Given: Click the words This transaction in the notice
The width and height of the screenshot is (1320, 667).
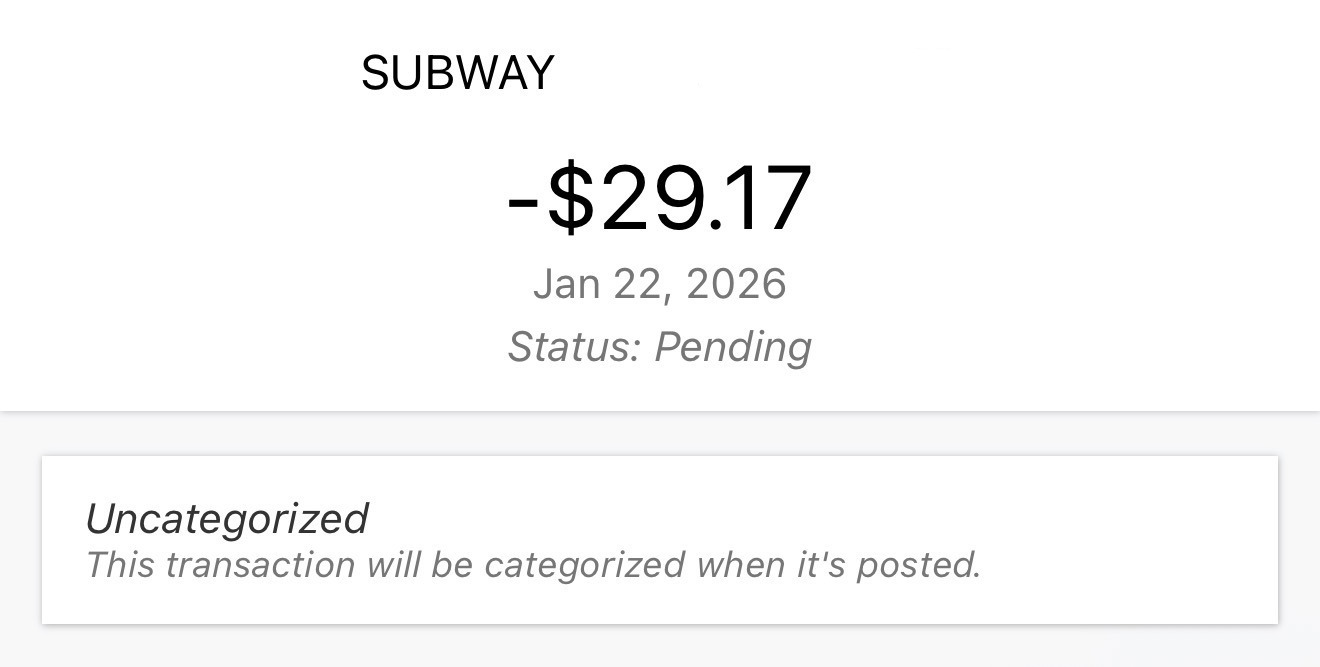Looking at the screenshot, I should pos(220,565).
